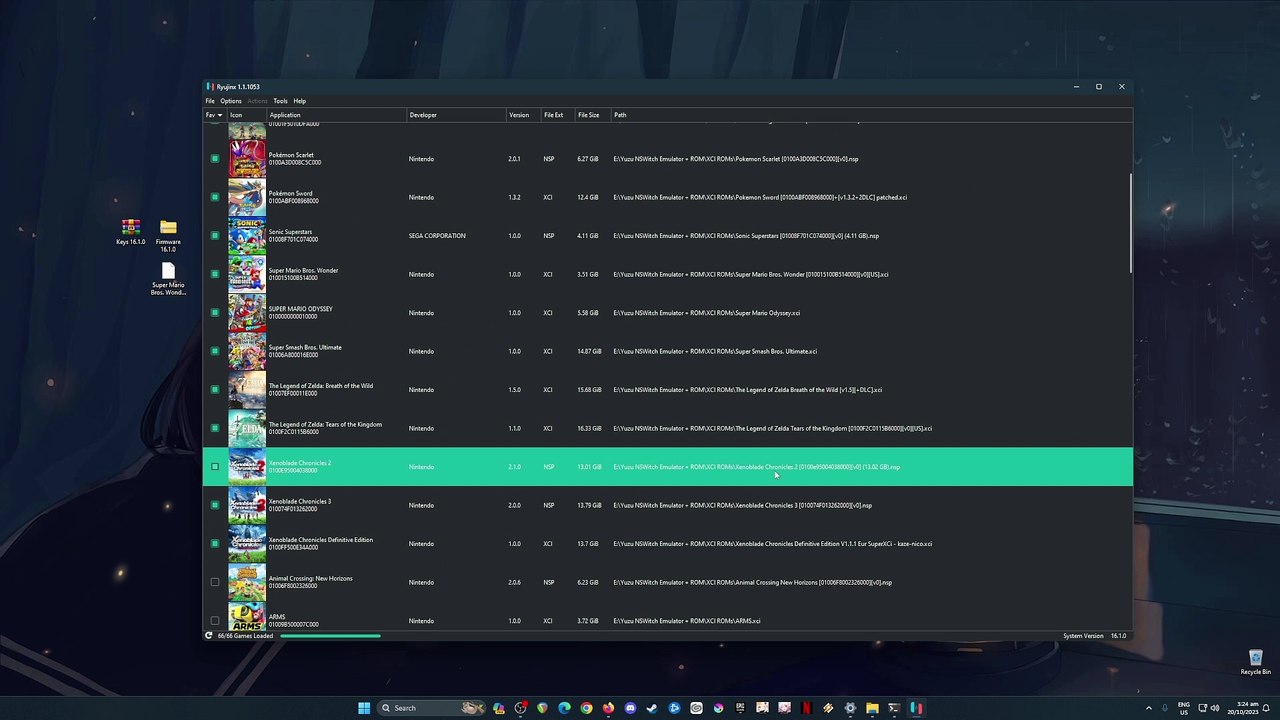
Task: Unfavorite Sonic Superstars checkbox
Action: click(215, 236)
